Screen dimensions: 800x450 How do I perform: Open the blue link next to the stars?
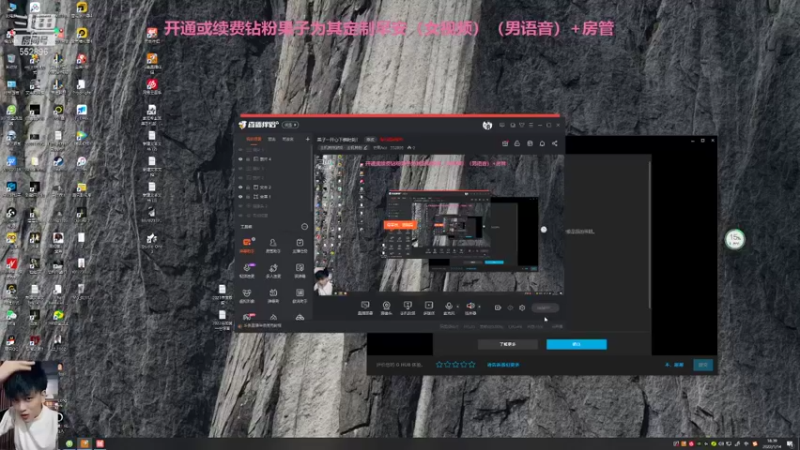click(x=503, y=365)
